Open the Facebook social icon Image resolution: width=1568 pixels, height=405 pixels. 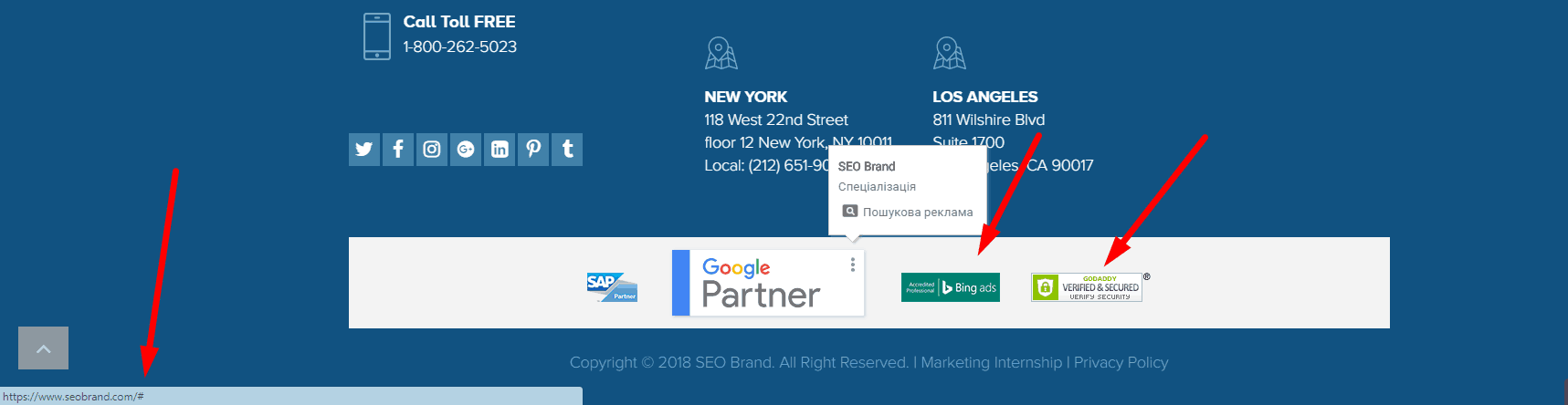click(398, 150)
